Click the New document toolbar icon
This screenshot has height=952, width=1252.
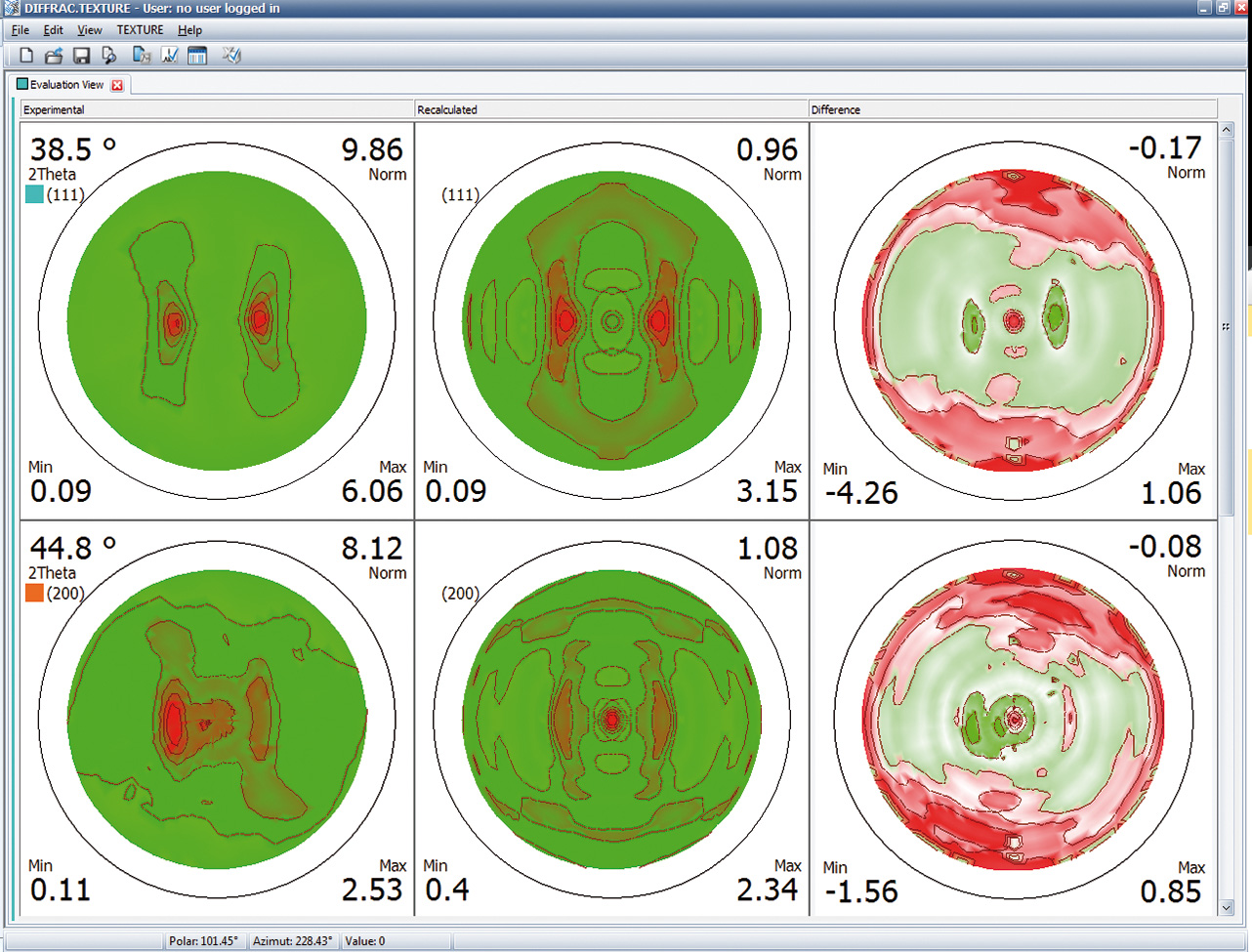pos(26,56)
